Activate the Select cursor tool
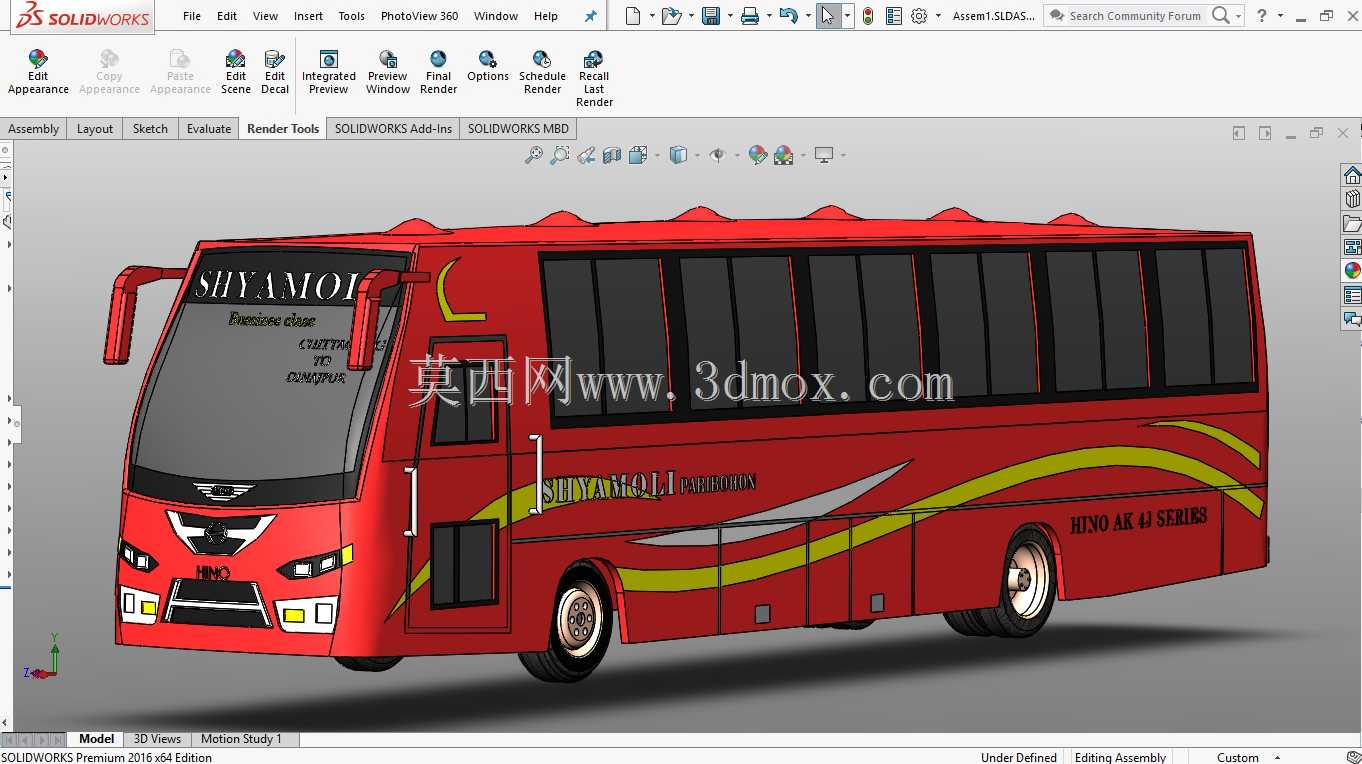 tap(828, 16)
